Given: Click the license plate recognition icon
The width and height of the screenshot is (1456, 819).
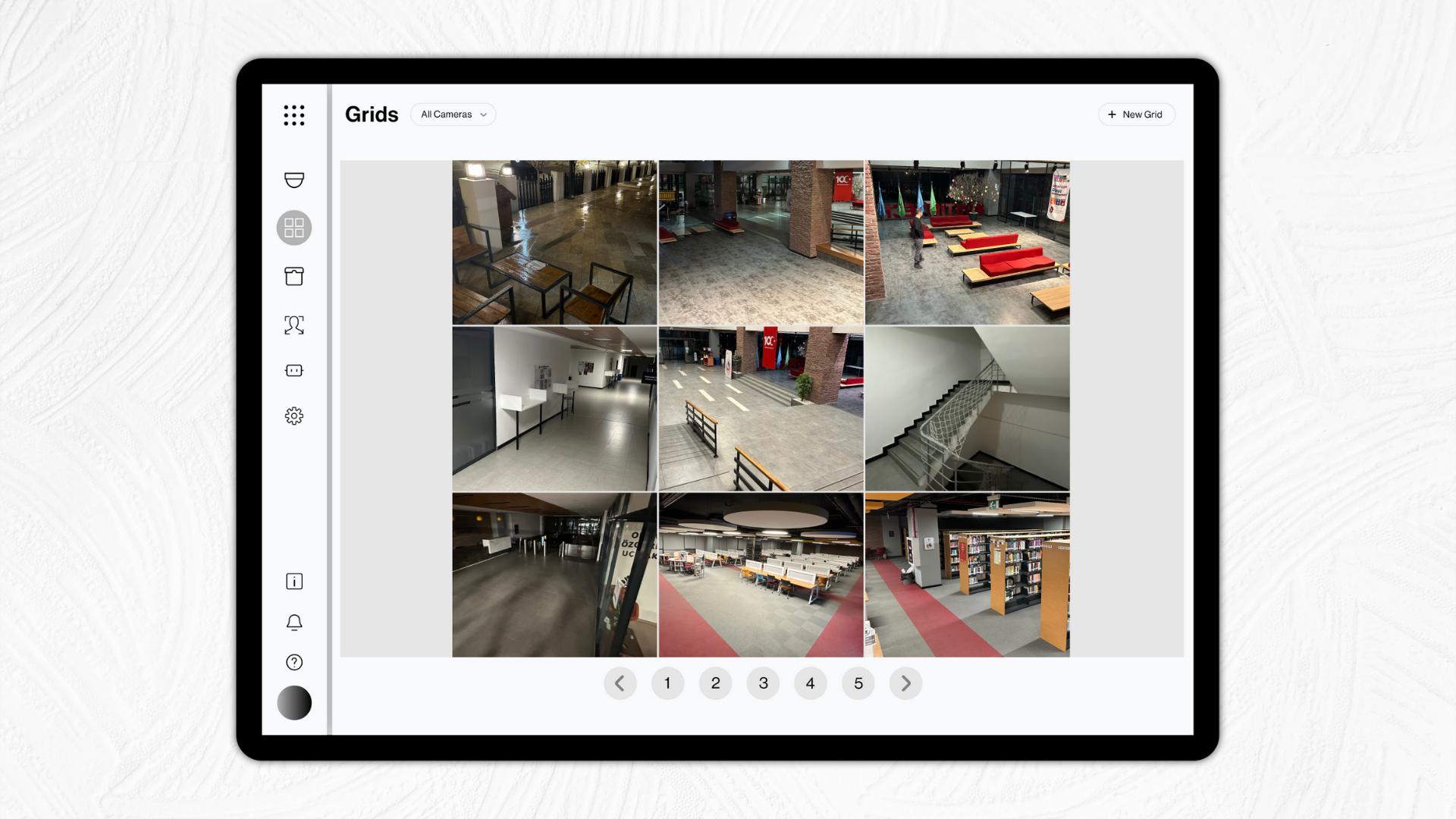Looking at the screenshot, I should coord(294,370).
